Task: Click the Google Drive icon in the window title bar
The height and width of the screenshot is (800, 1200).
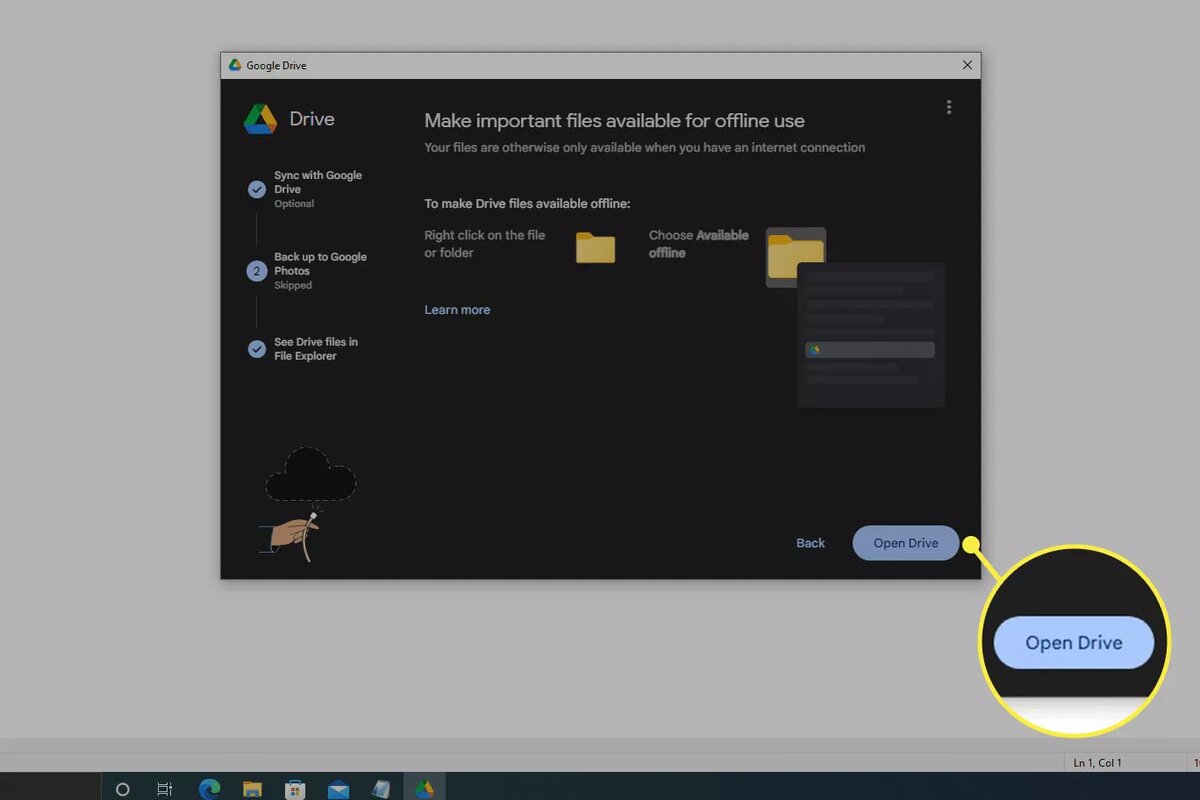Action: (235, 65)
